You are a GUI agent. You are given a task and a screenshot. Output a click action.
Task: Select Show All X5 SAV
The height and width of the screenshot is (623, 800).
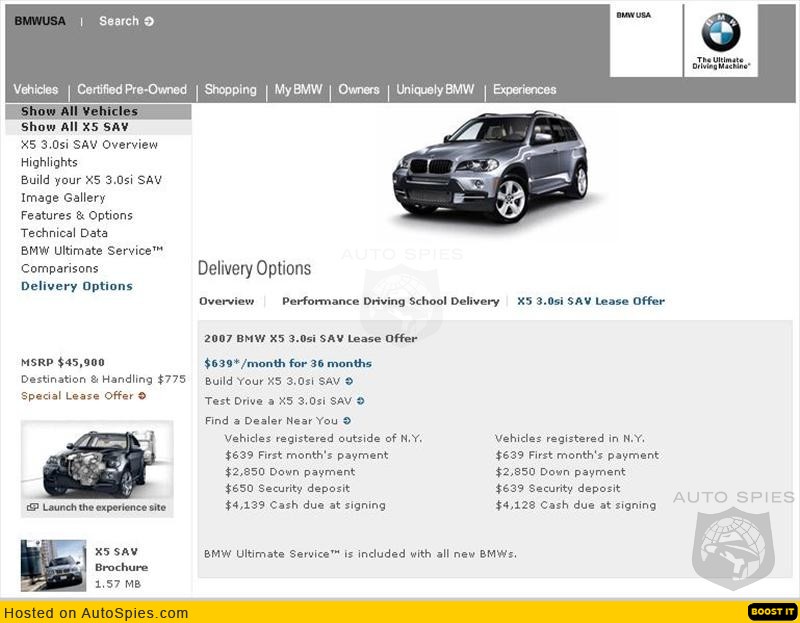(74, 127)
